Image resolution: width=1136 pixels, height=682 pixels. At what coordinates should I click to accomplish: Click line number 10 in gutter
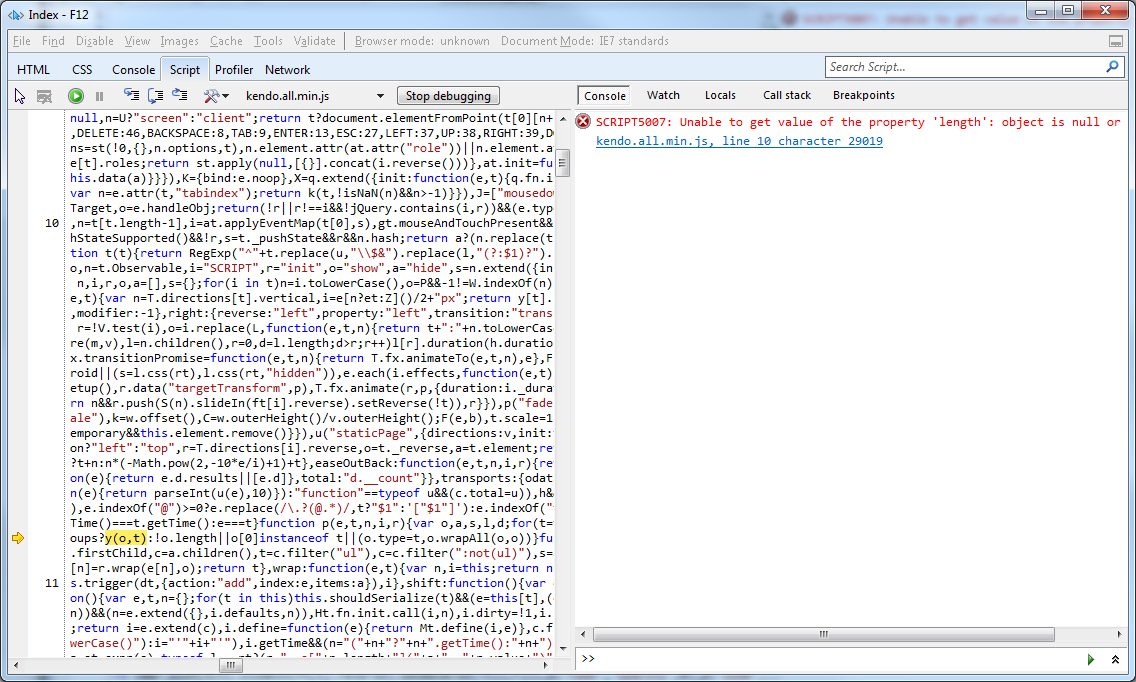click(51, 223)
